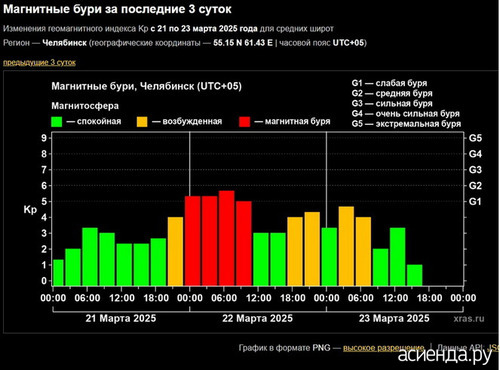
Task: Click the 'Челябинск' region name
Action: click(64, 43)
